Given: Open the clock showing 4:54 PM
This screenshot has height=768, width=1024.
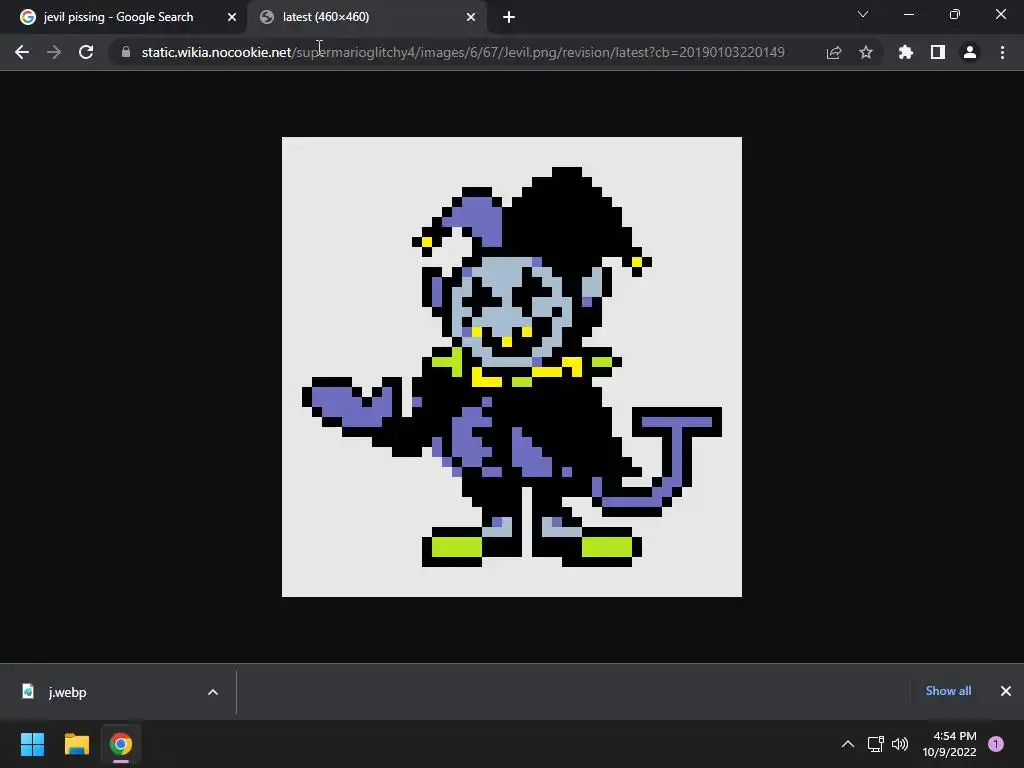Looking at the screenshot, I should [x=950, y=744].
